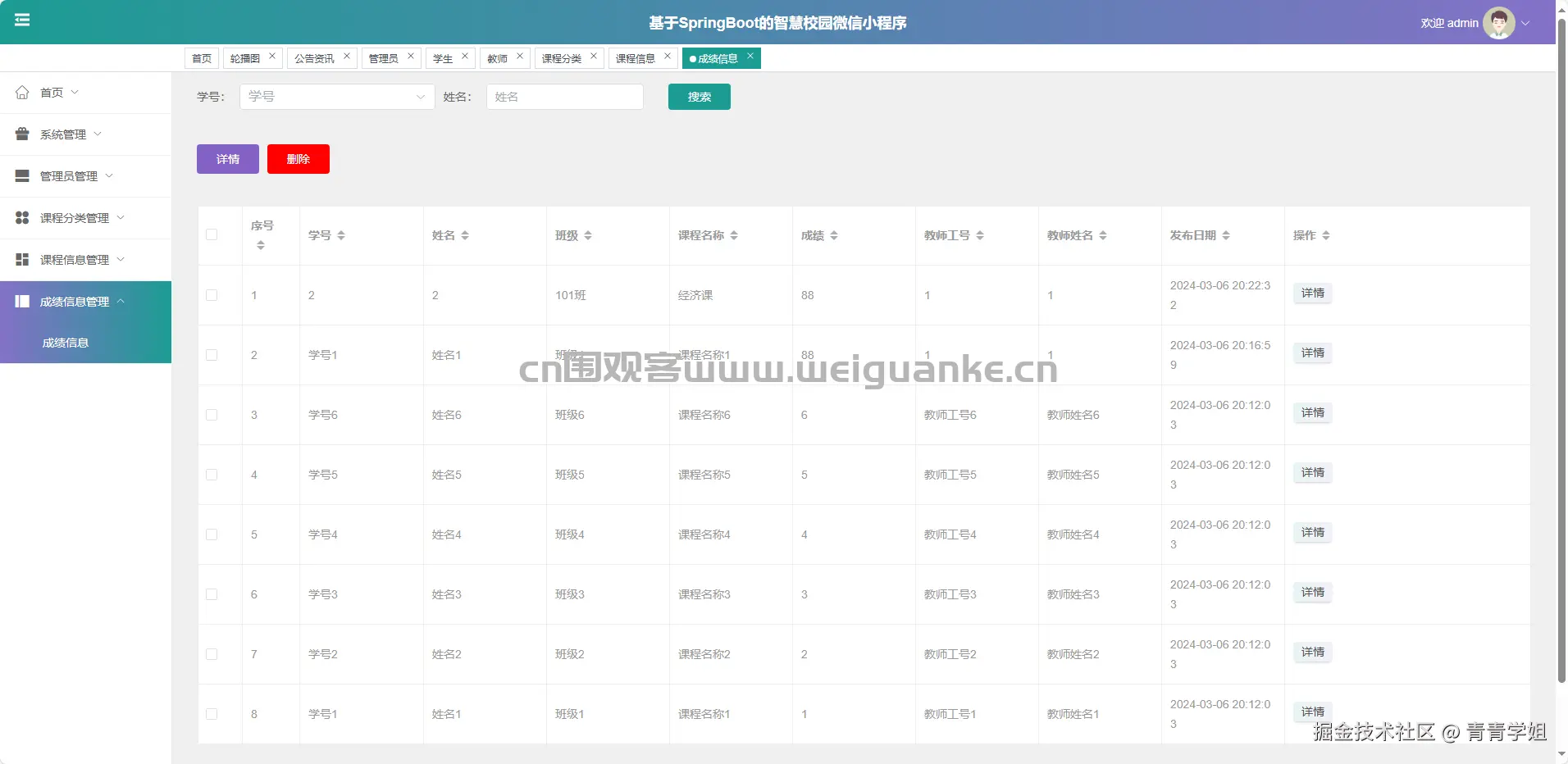Click the 课程分类管理 sidebar icon

tap(22, 218)
